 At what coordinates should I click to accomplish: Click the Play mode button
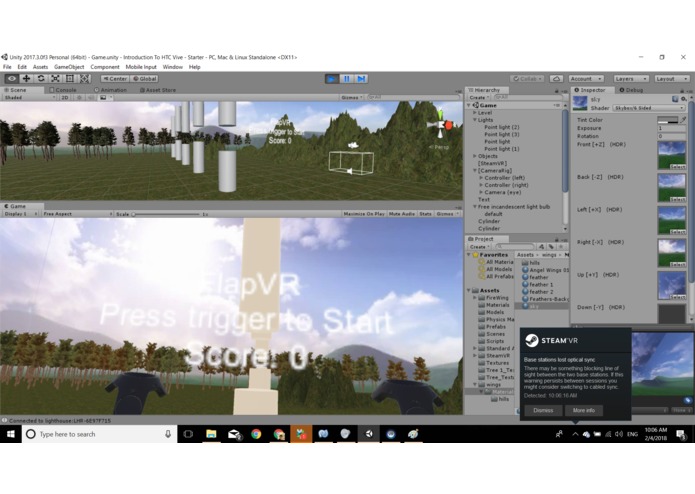[x=332, y=79]
